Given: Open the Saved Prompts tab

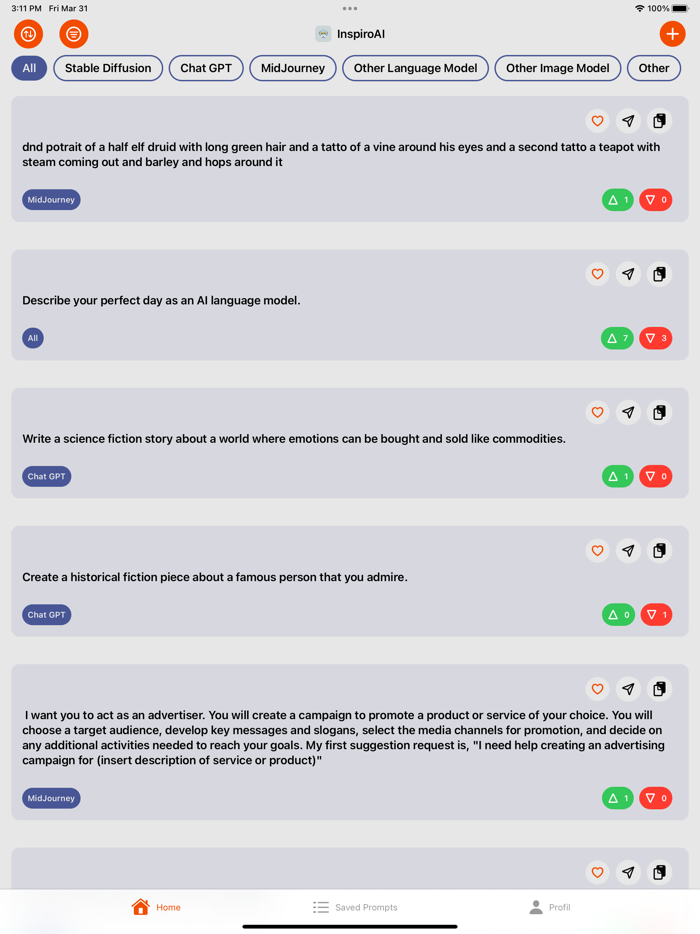Looking at the screenshot, I should pyautogui.click(x=355, y=907).
